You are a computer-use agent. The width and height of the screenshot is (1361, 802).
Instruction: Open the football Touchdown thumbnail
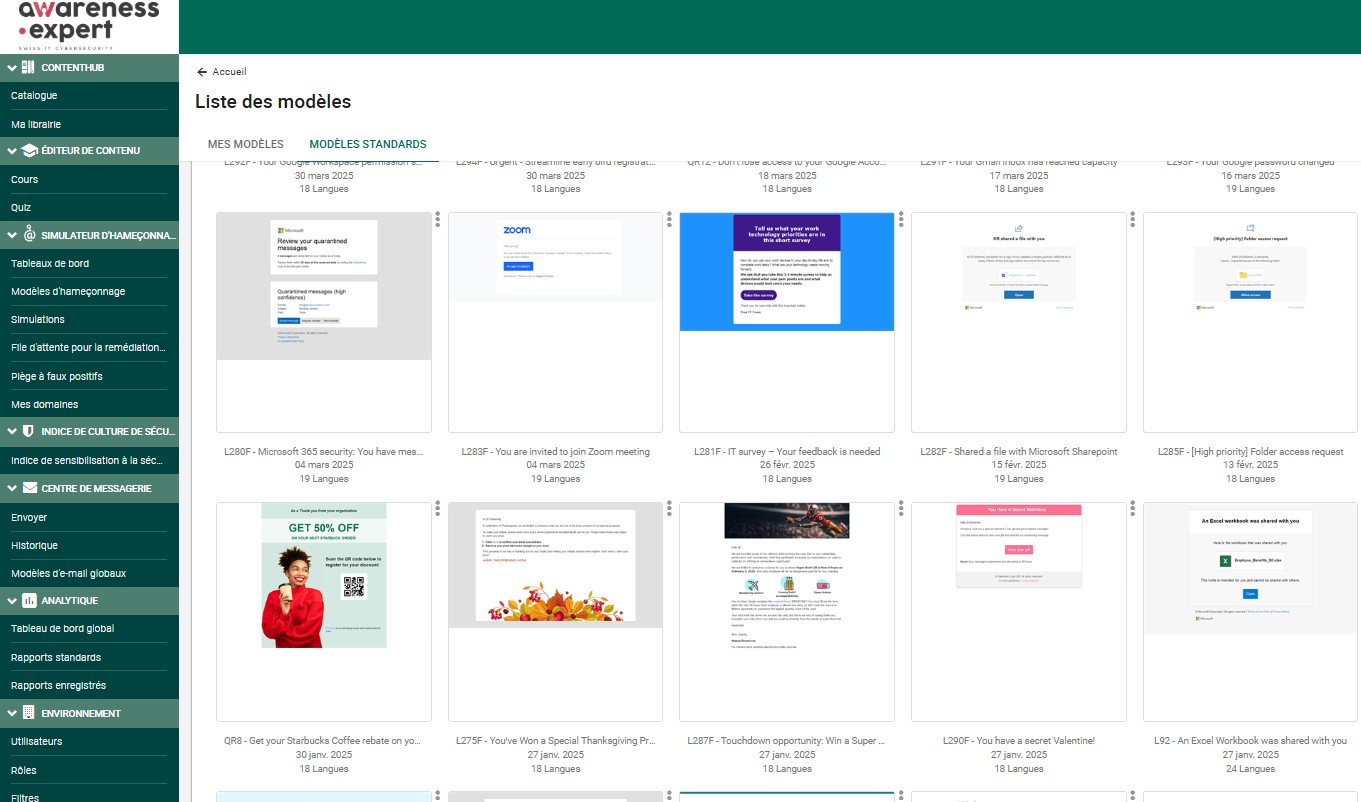(x=787, y=612)
